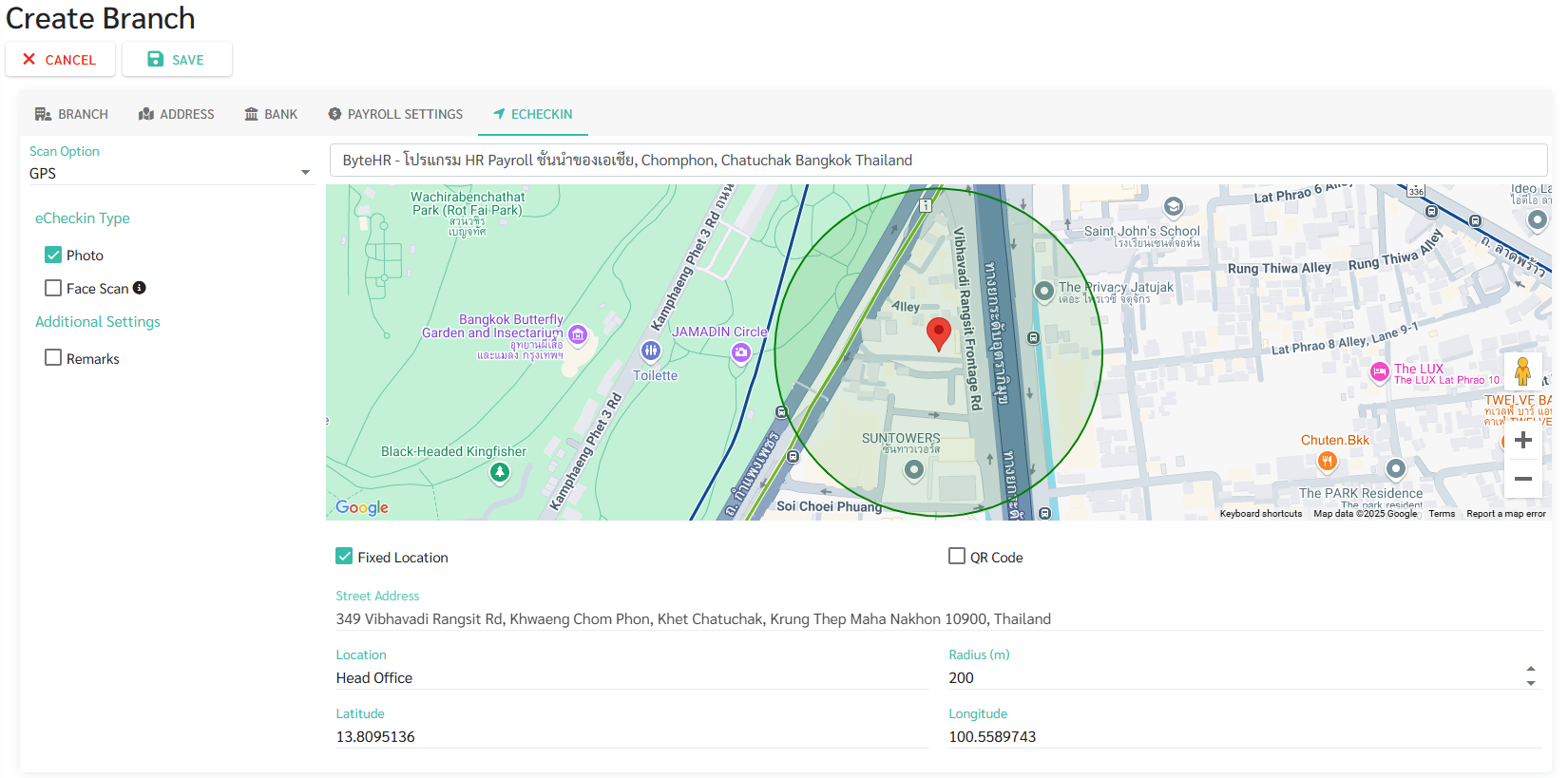Enable the Face Scan checkbox

point(53,288)
